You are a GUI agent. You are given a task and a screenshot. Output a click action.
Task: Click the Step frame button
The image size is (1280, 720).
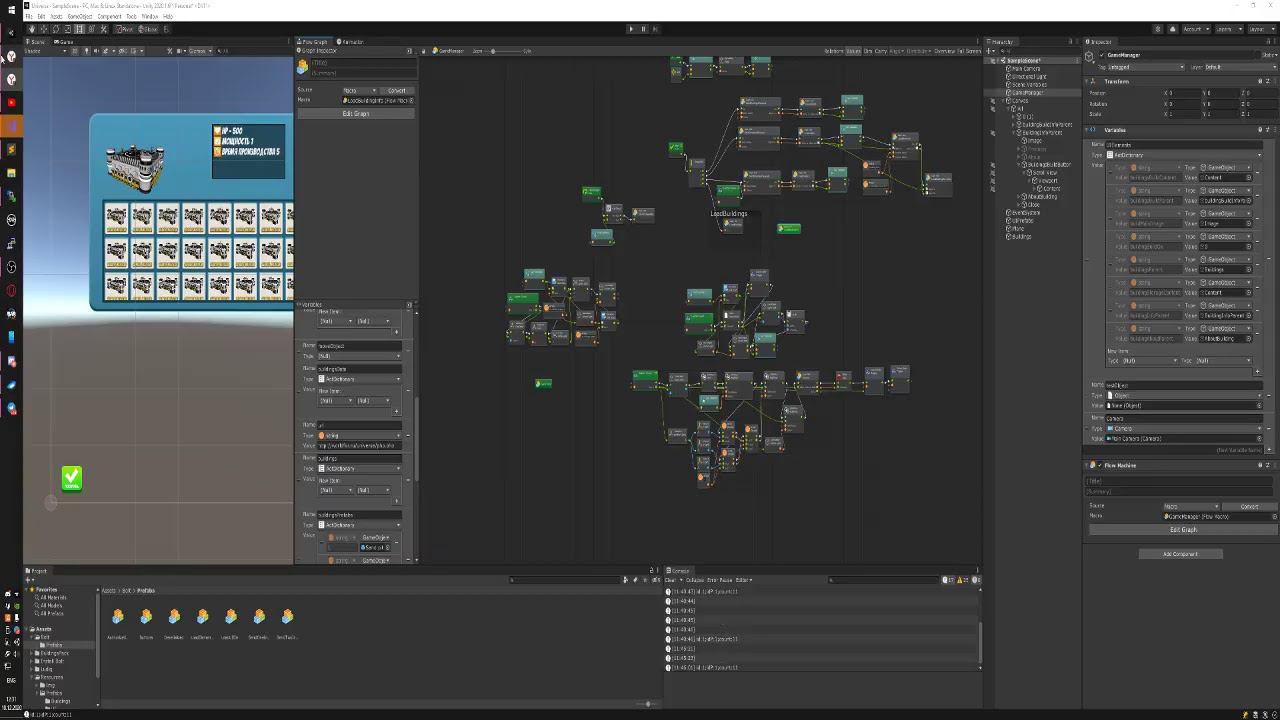pyautogui.click(x=655, y=29)
